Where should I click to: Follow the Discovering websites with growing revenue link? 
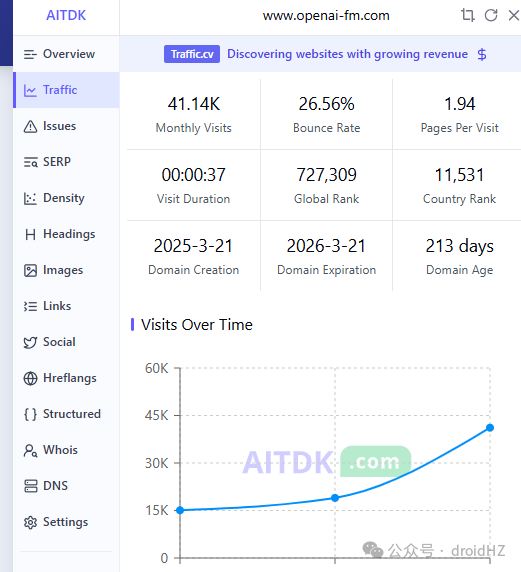click(347, 54)
